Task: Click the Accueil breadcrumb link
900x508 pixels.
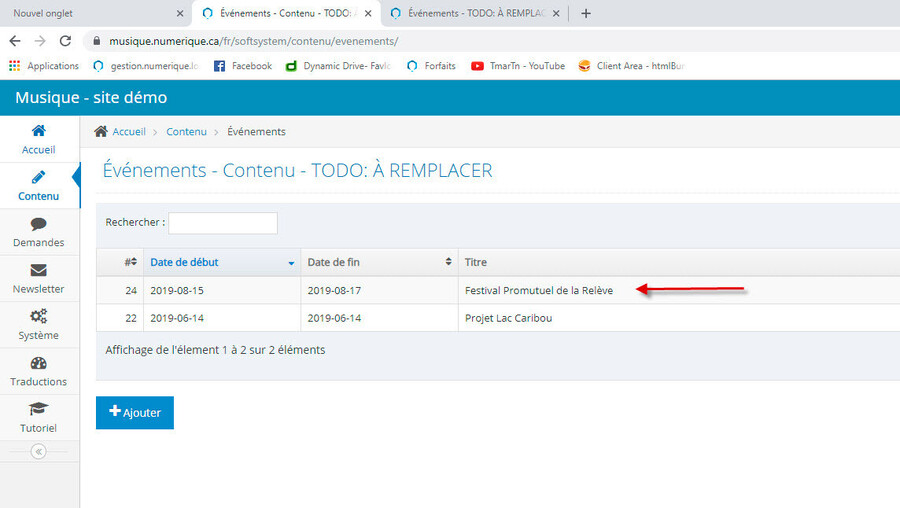Action: tap(129, 131)
